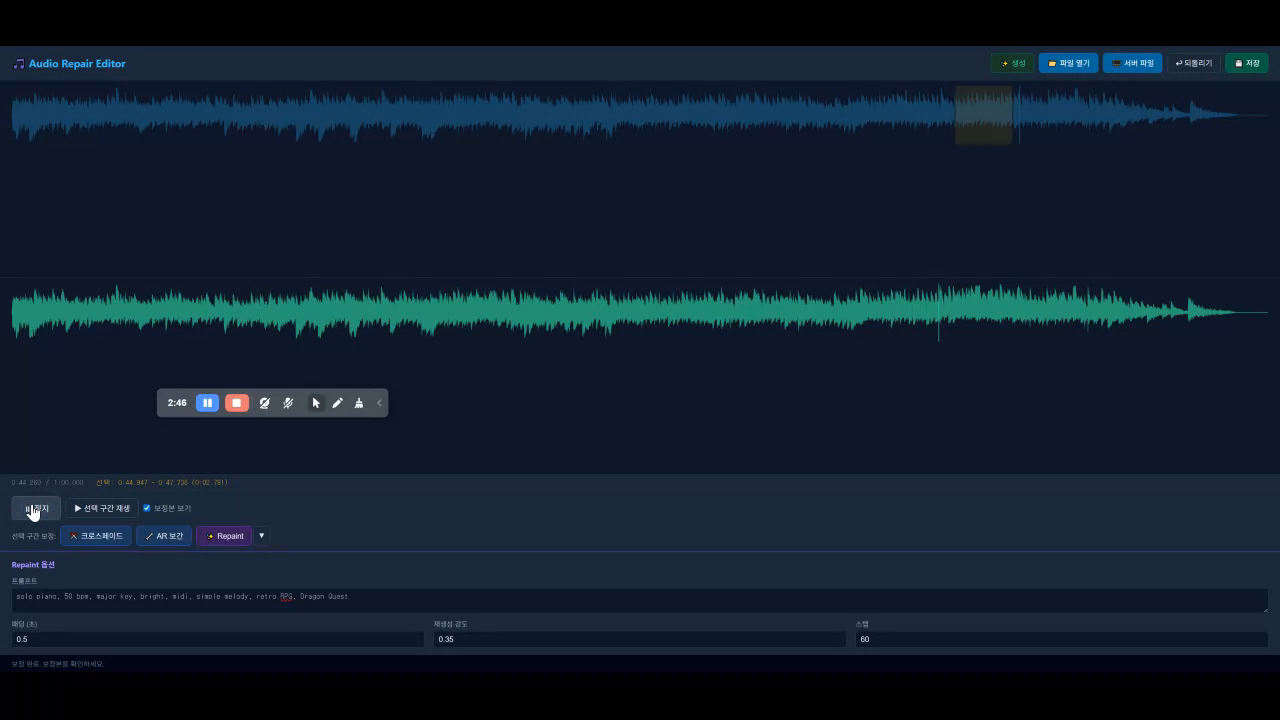Screen dimensions: 1280x720
Task: Pause the screen recording in the floating toolbar
Action: point(207,403)
